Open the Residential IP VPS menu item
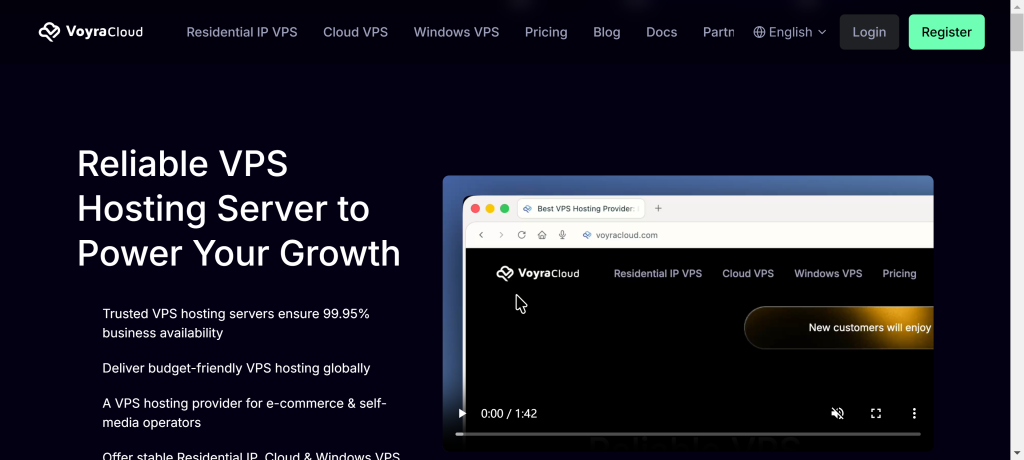The image size is (1024, 460). point(241,32)
